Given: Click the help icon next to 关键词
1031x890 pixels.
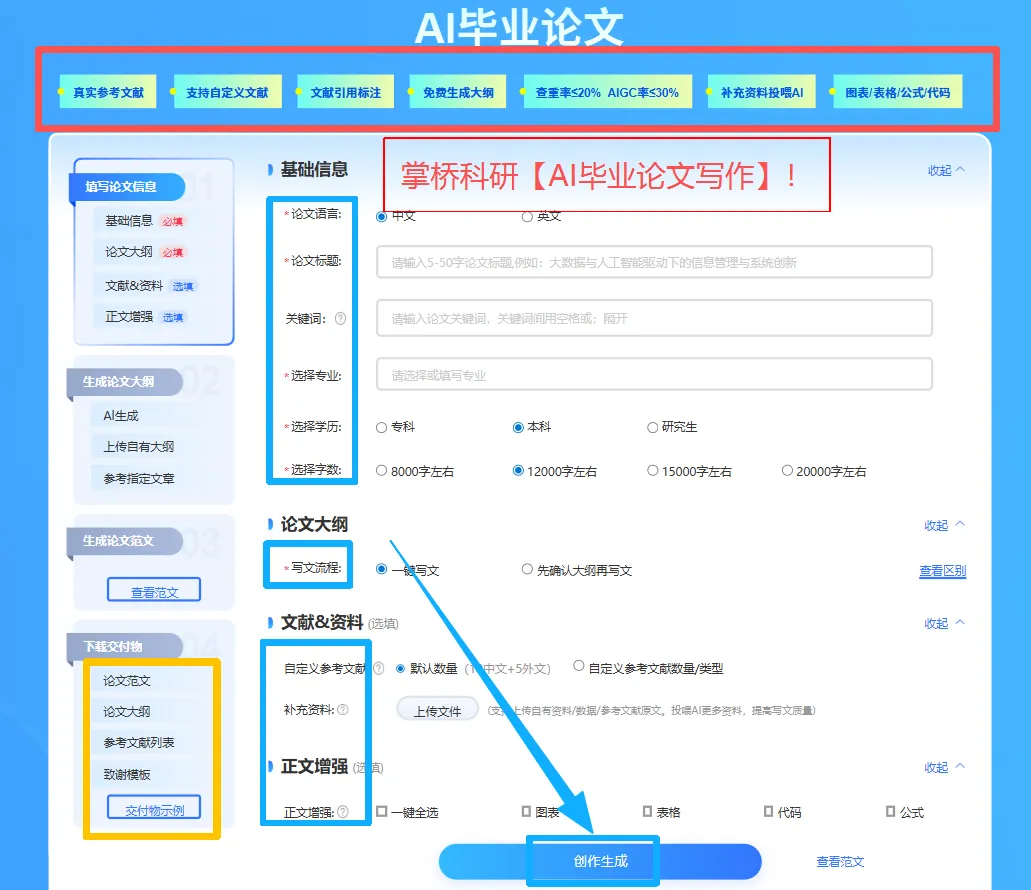Looking at the screenshot, I should [x=340, y=319].
